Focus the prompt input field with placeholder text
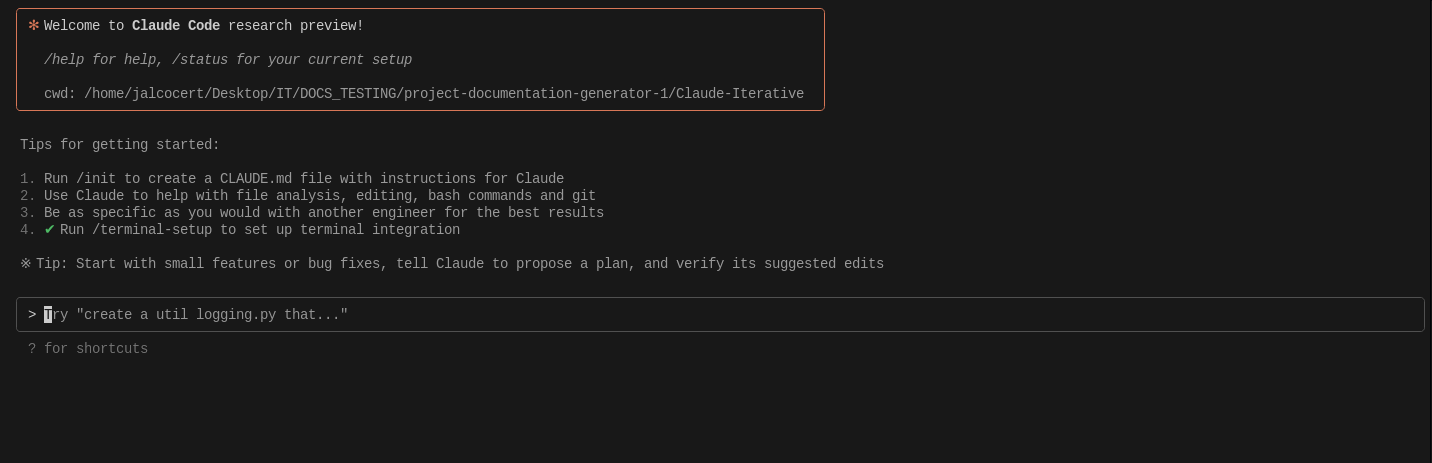This screenshot has width=1432, height=463. pyautogui.click(x=720, y=314)
